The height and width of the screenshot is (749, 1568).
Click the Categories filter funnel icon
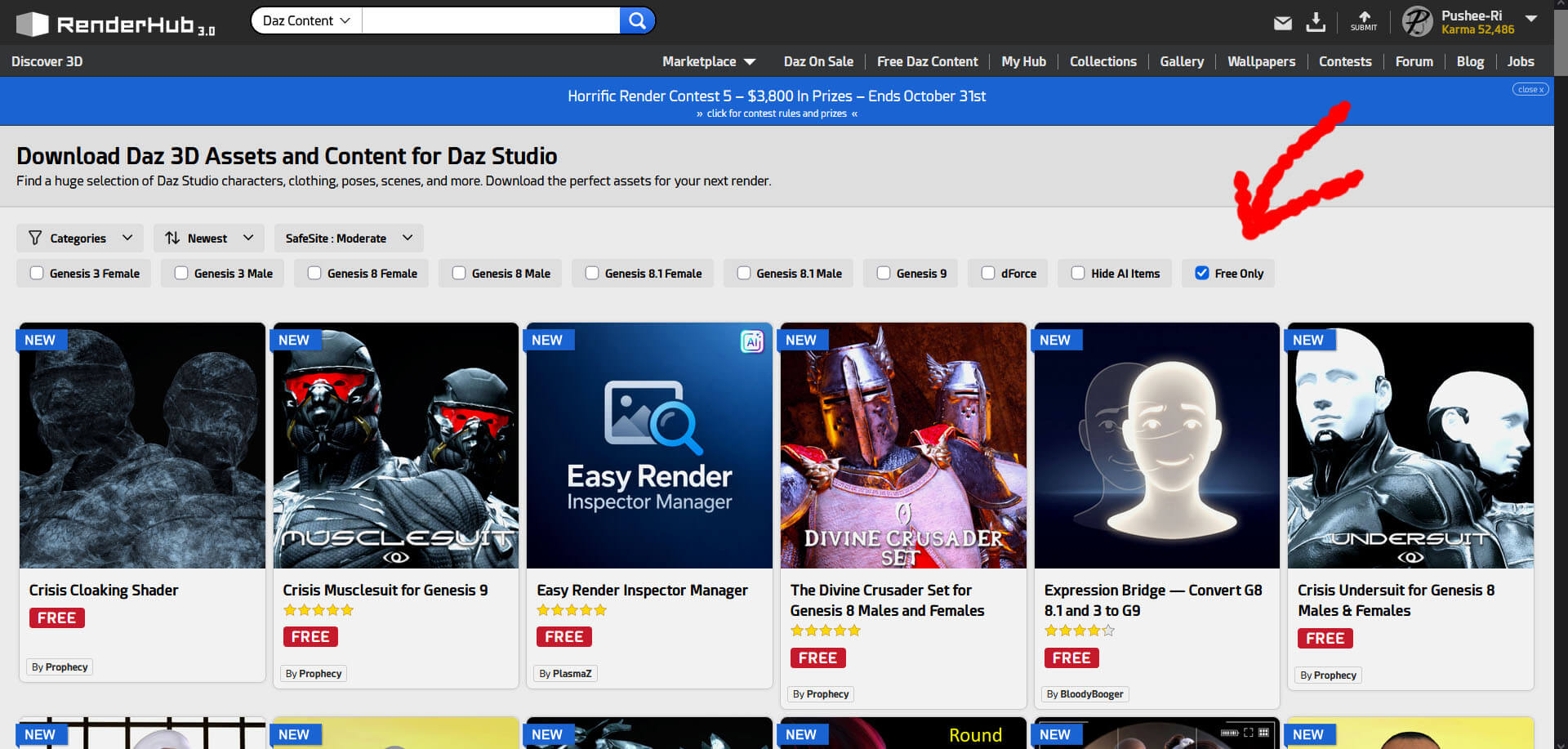(x=35, y=238)
